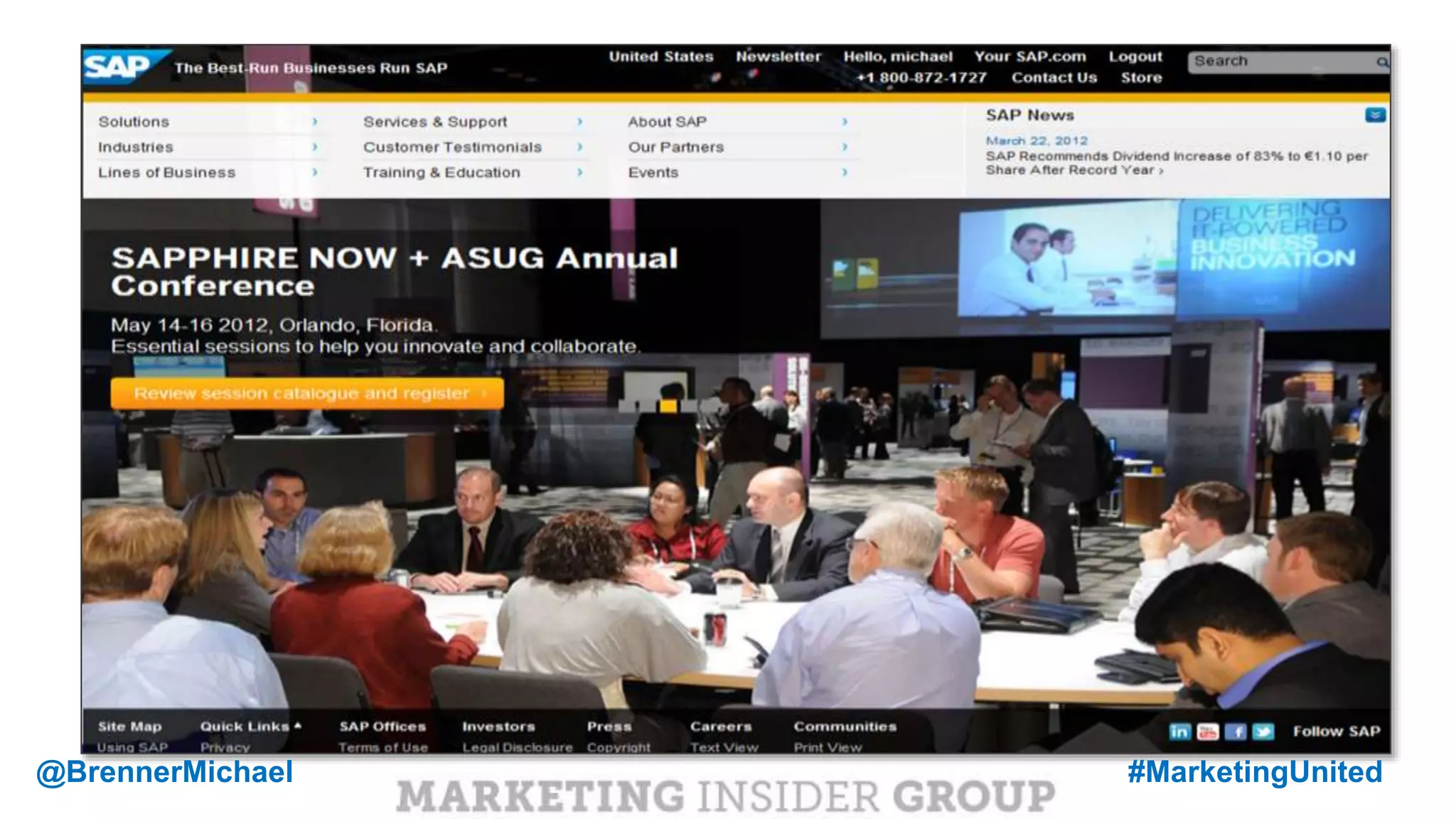Open SAP's Facebook page icon
Viewport: 1456px width, 819px height.
tap(1236, 732)
